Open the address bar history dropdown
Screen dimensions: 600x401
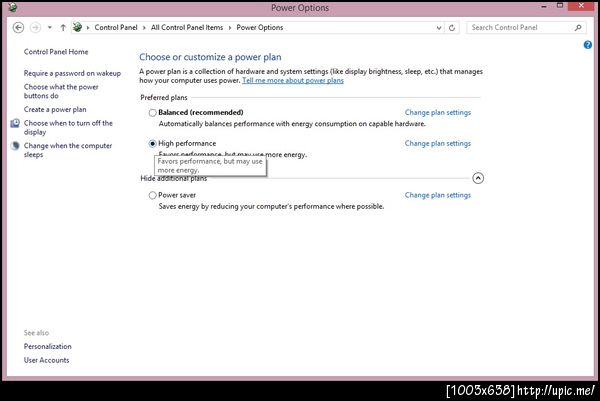(x=439, y=28)
